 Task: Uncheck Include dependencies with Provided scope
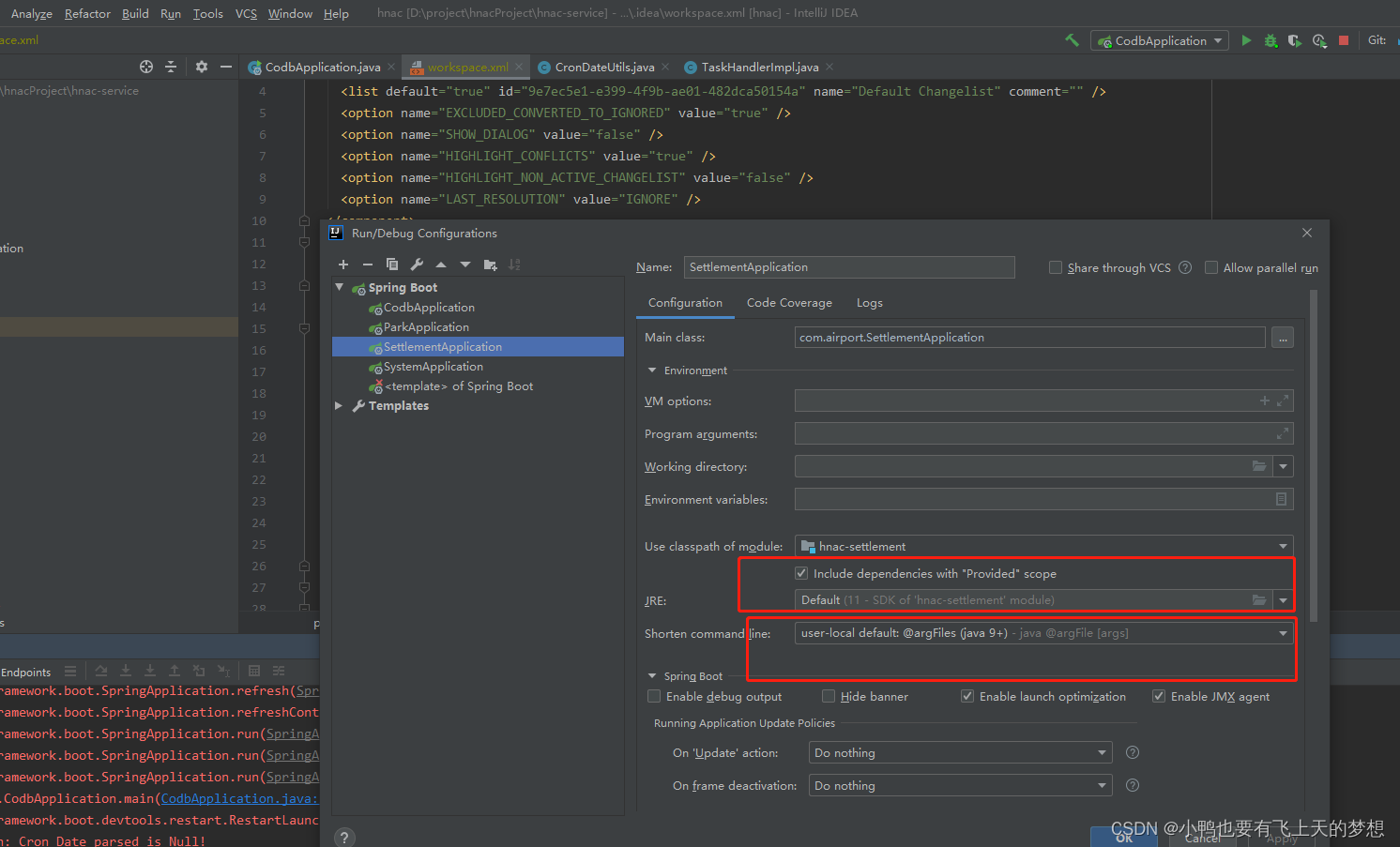(801, 572)
